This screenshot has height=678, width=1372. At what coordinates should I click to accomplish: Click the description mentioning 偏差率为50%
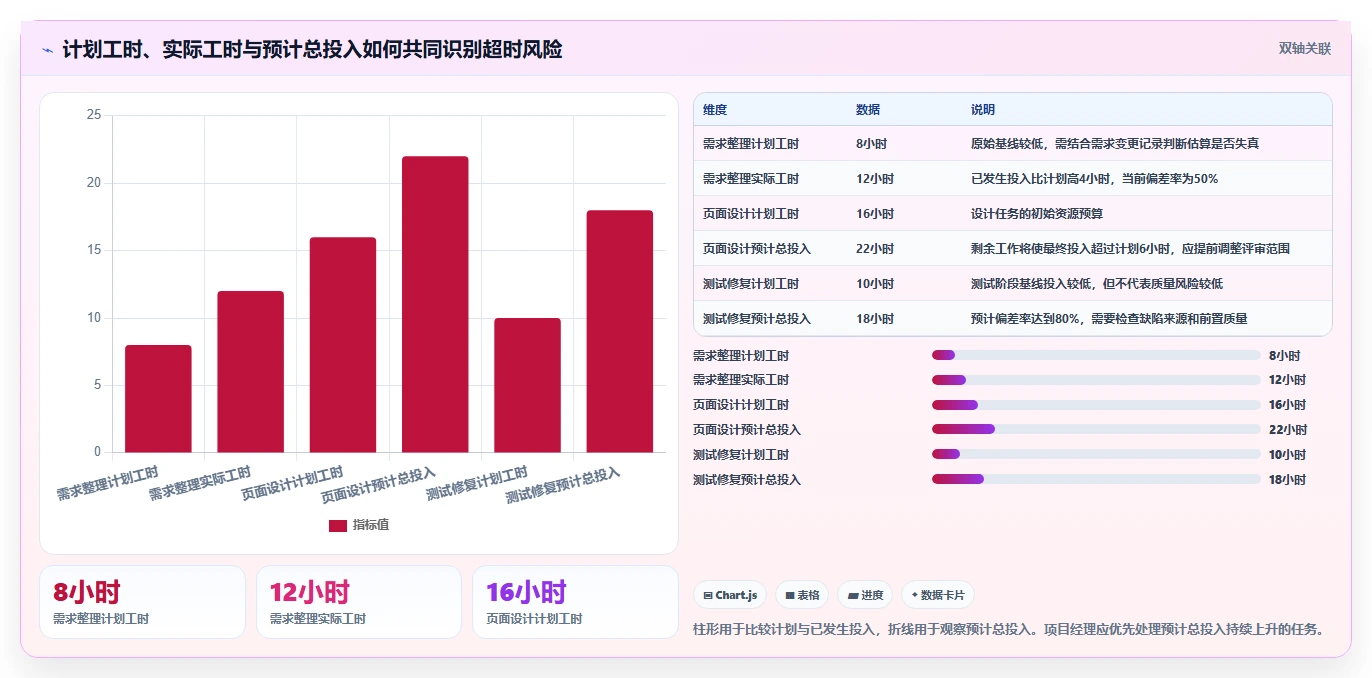coord(1094,179)
